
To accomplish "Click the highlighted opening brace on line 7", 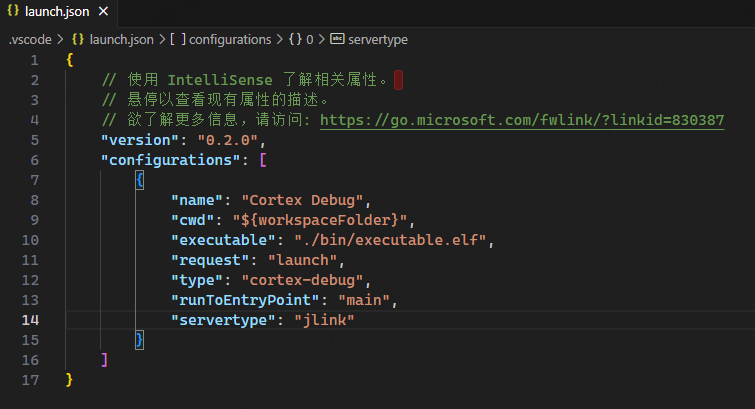I will click(140, 180).
